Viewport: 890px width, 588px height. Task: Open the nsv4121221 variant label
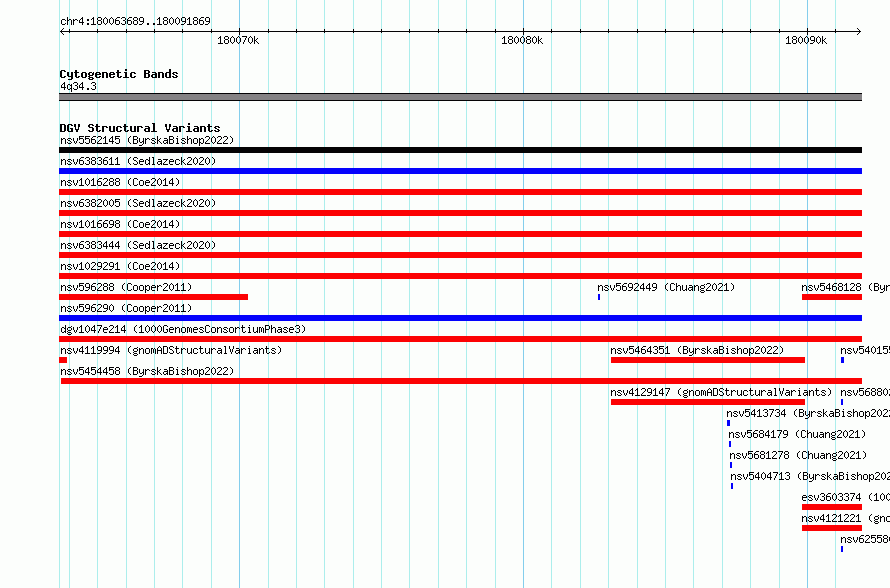coord(845,518)
